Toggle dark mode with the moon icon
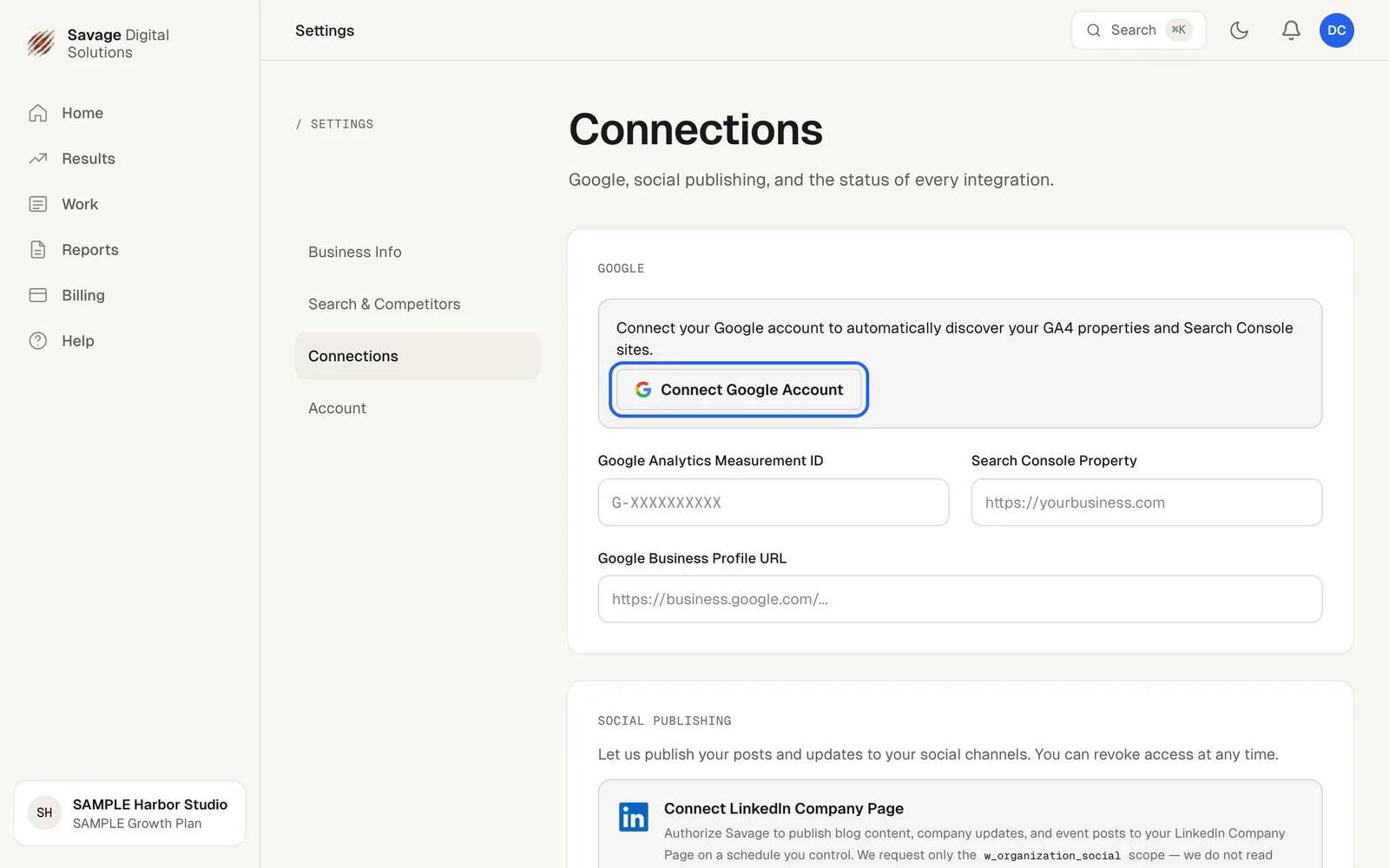This screenshot has height=868, width=1389. pyautogui.click(x=1239, y=30)
